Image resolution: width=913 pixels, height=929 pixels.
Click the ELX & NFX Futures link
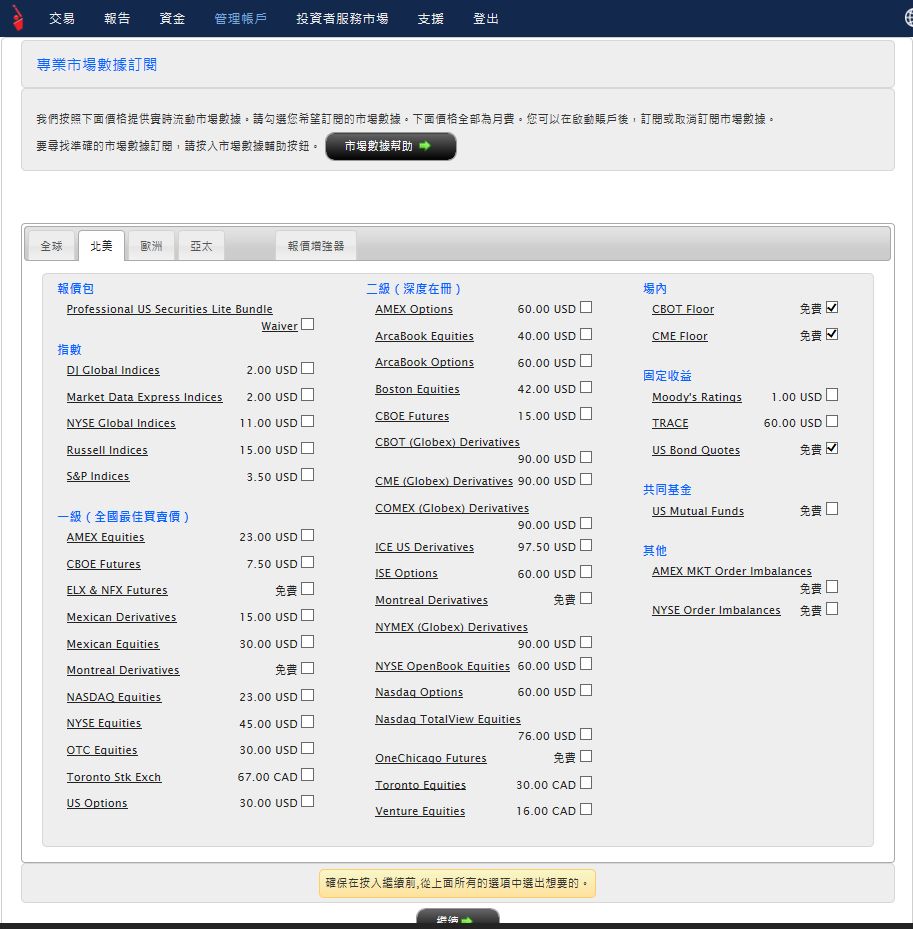pos(117,591)
